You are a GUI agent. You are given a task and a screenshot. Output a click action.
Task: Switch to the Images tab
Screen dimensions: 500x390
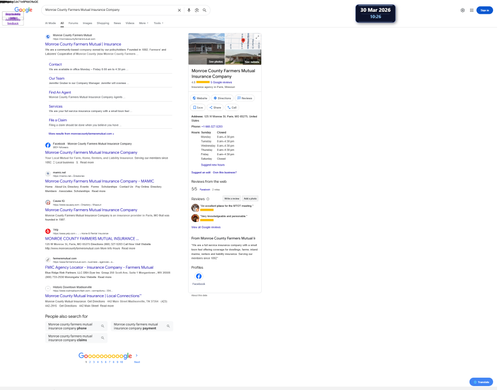click(87, 23)
